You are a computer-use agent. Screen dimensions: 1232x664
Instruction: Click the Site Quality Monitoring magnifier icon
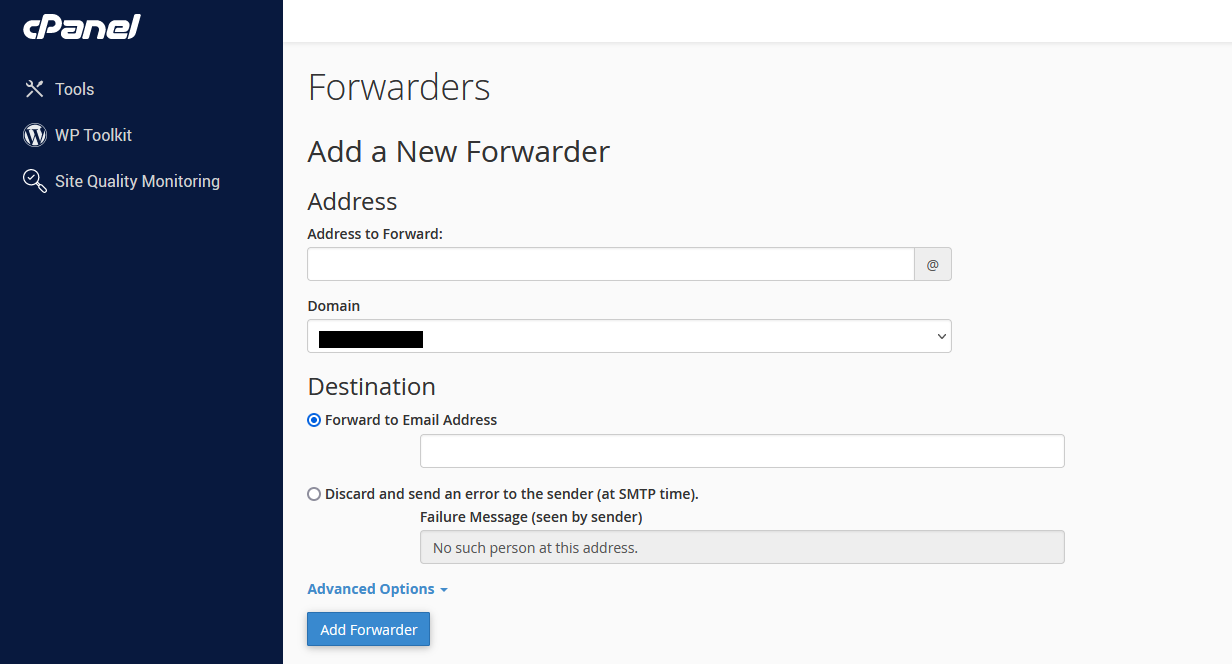[x=34, y=181]
